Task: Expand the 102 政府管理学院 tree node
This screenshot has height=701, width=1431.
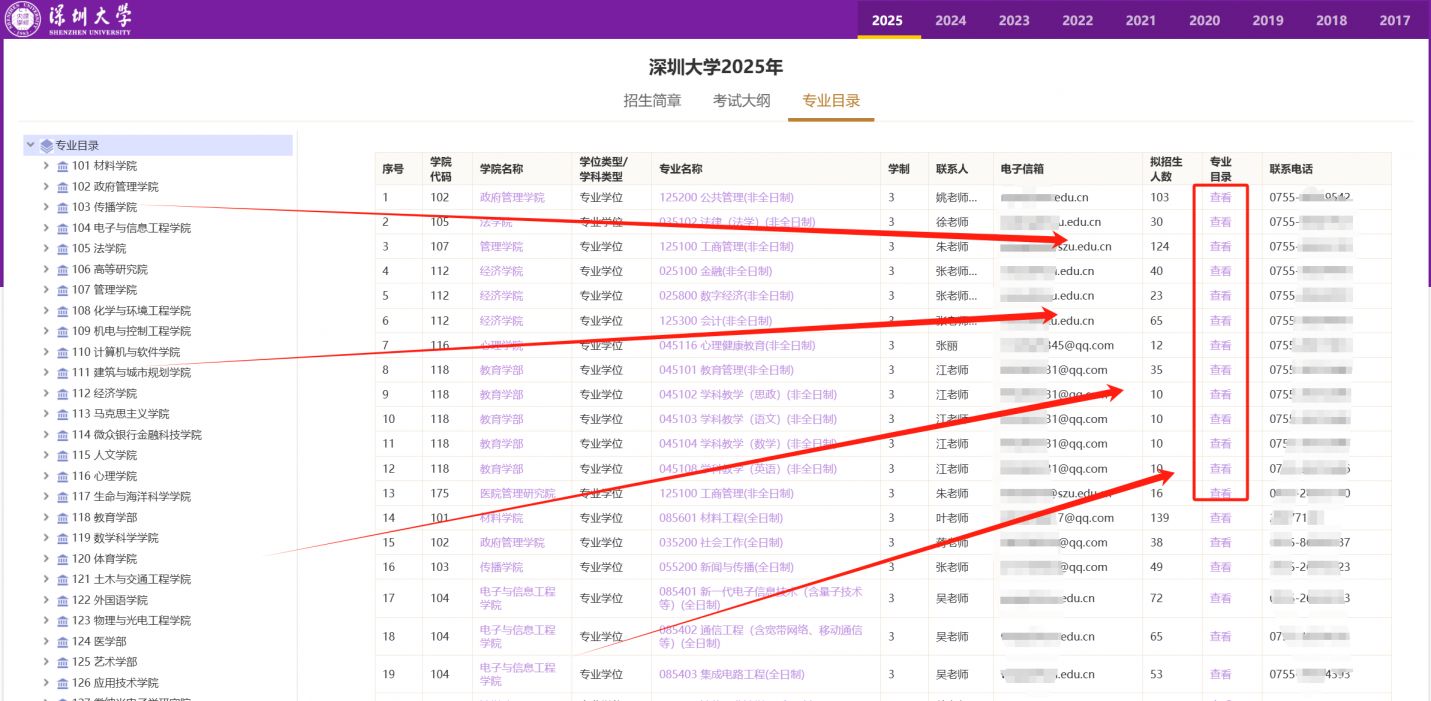Action: [x=46, y=187]
